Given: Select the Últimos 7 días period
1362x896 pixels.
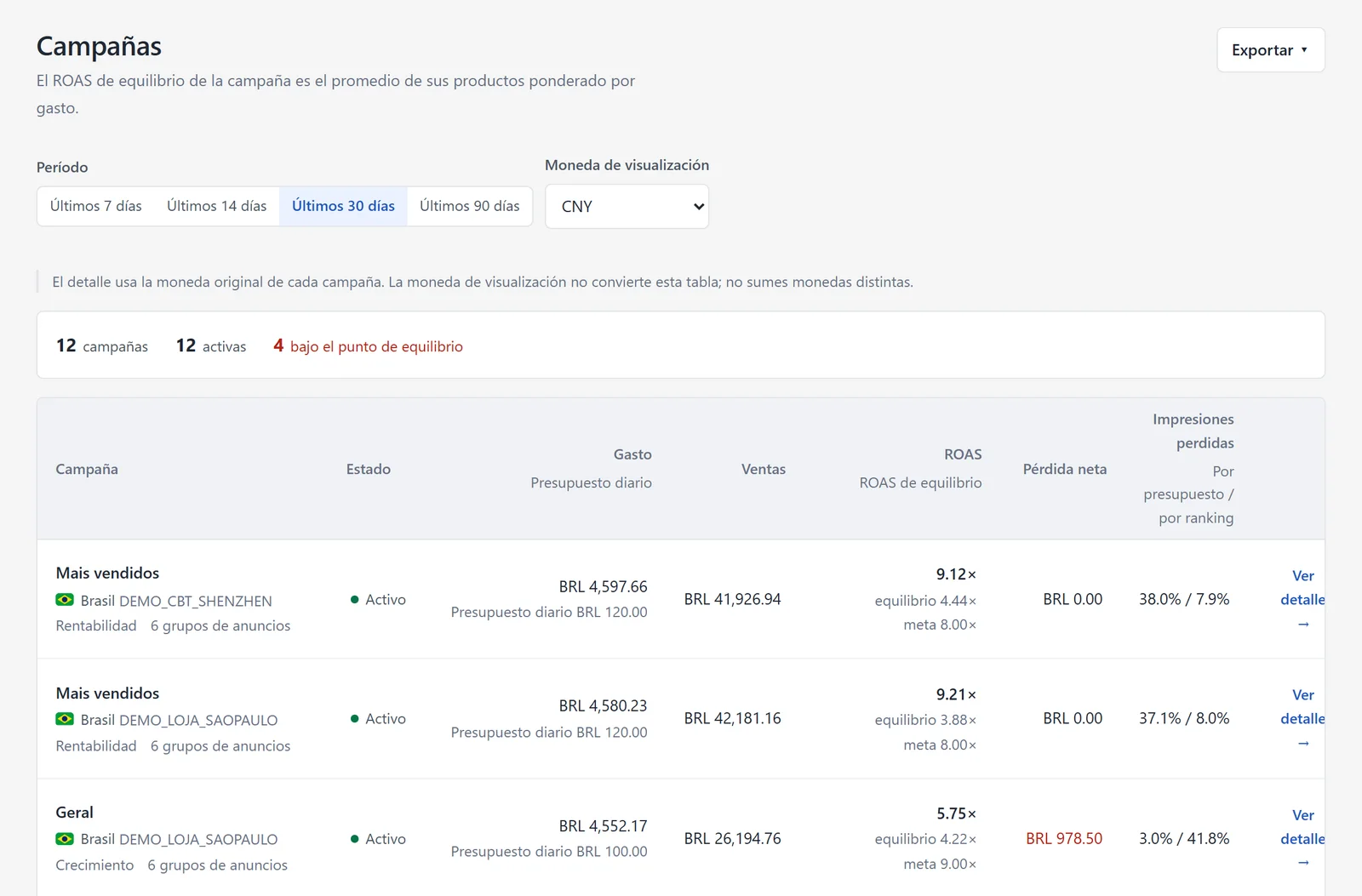Looking at the screenshot, I should point(96,206).
